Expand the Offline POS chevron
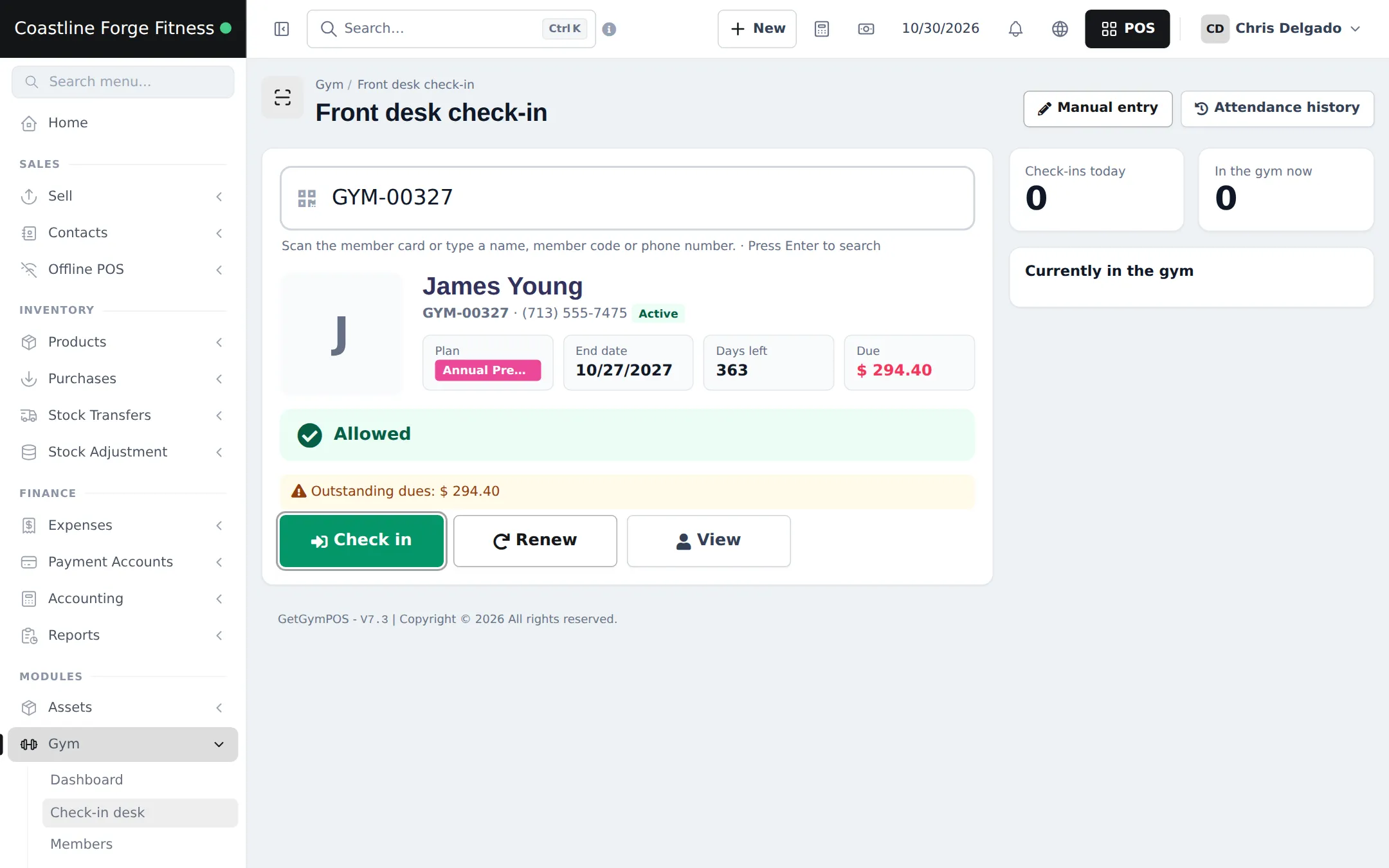The height and width of the screenshot is (868, 1389). (x=219, y=269)
